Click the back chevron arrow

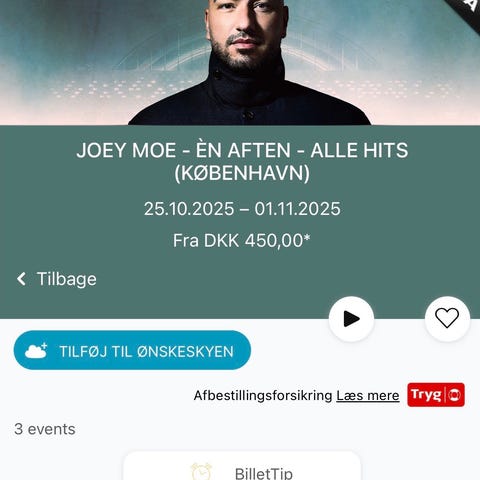21,279
